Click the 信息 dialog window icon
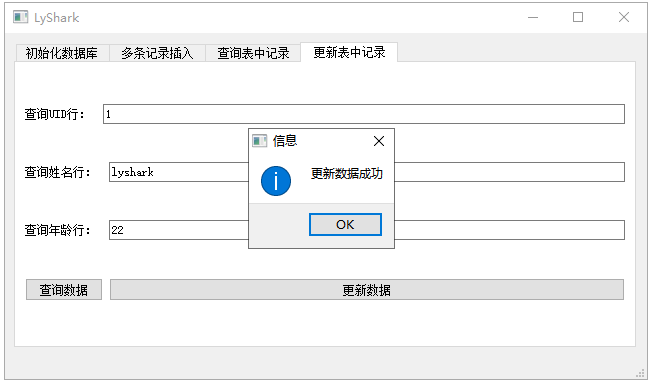This screenshot has width=652, height=385. click(x=259, y=141)
